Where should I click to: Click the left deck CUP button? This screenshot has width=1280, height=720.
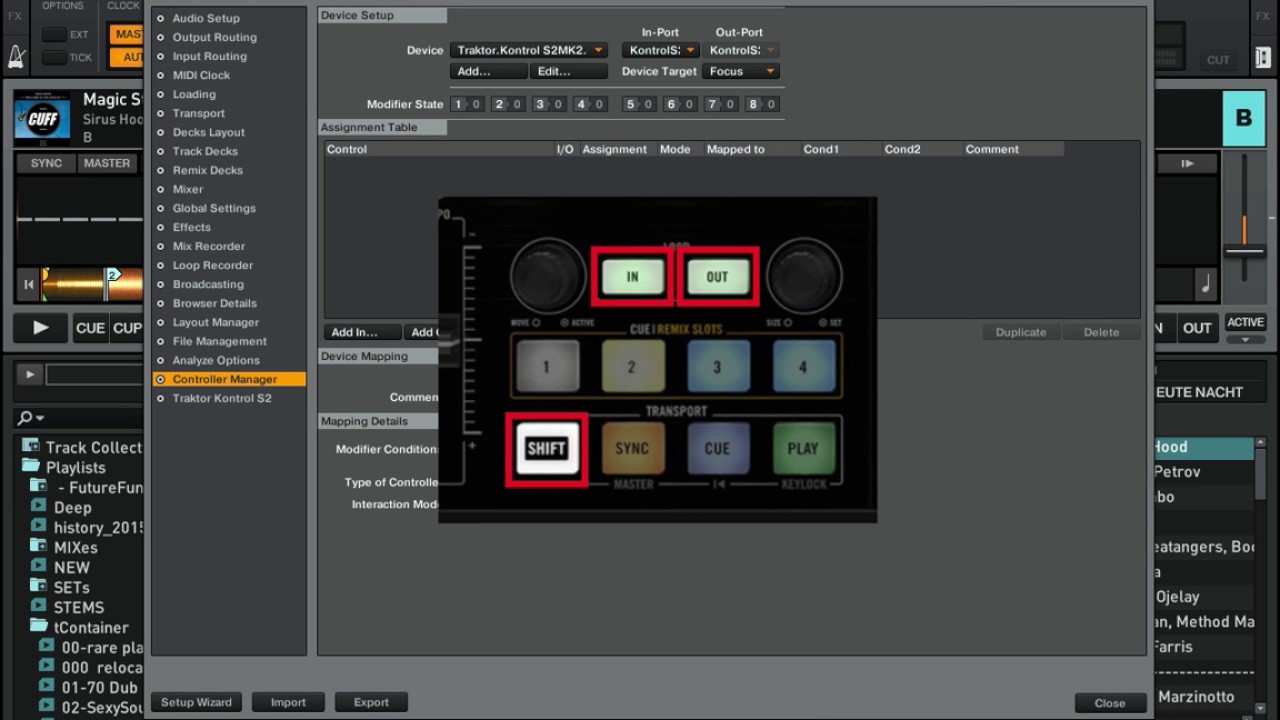point(127,327)
